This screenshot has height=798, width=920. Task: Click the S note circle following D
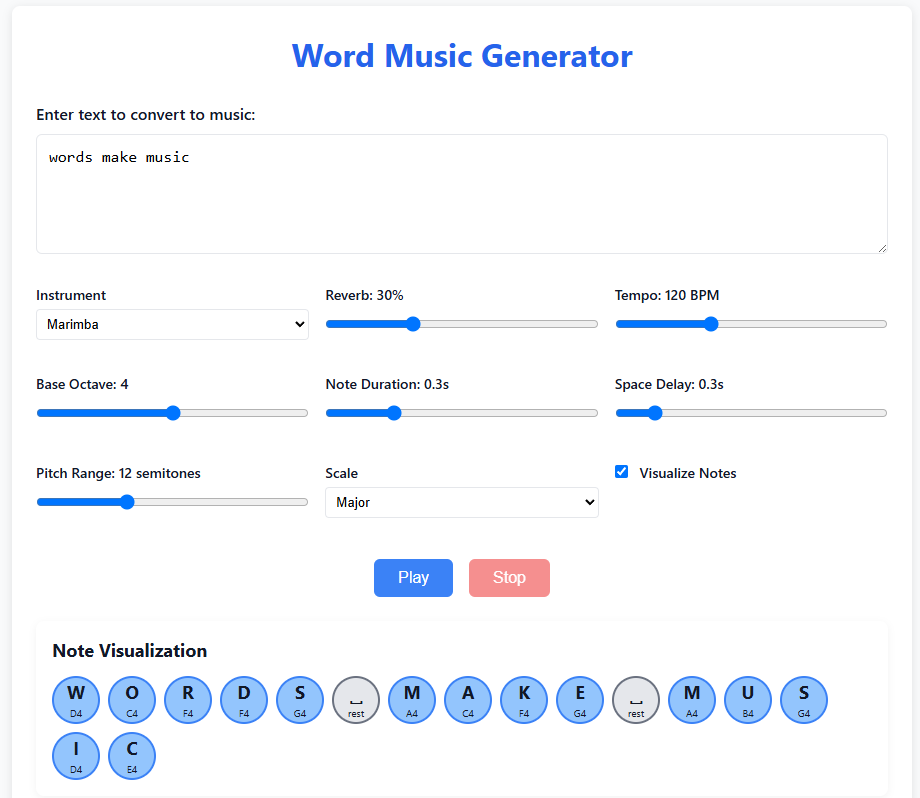click(x=300, y=700)
